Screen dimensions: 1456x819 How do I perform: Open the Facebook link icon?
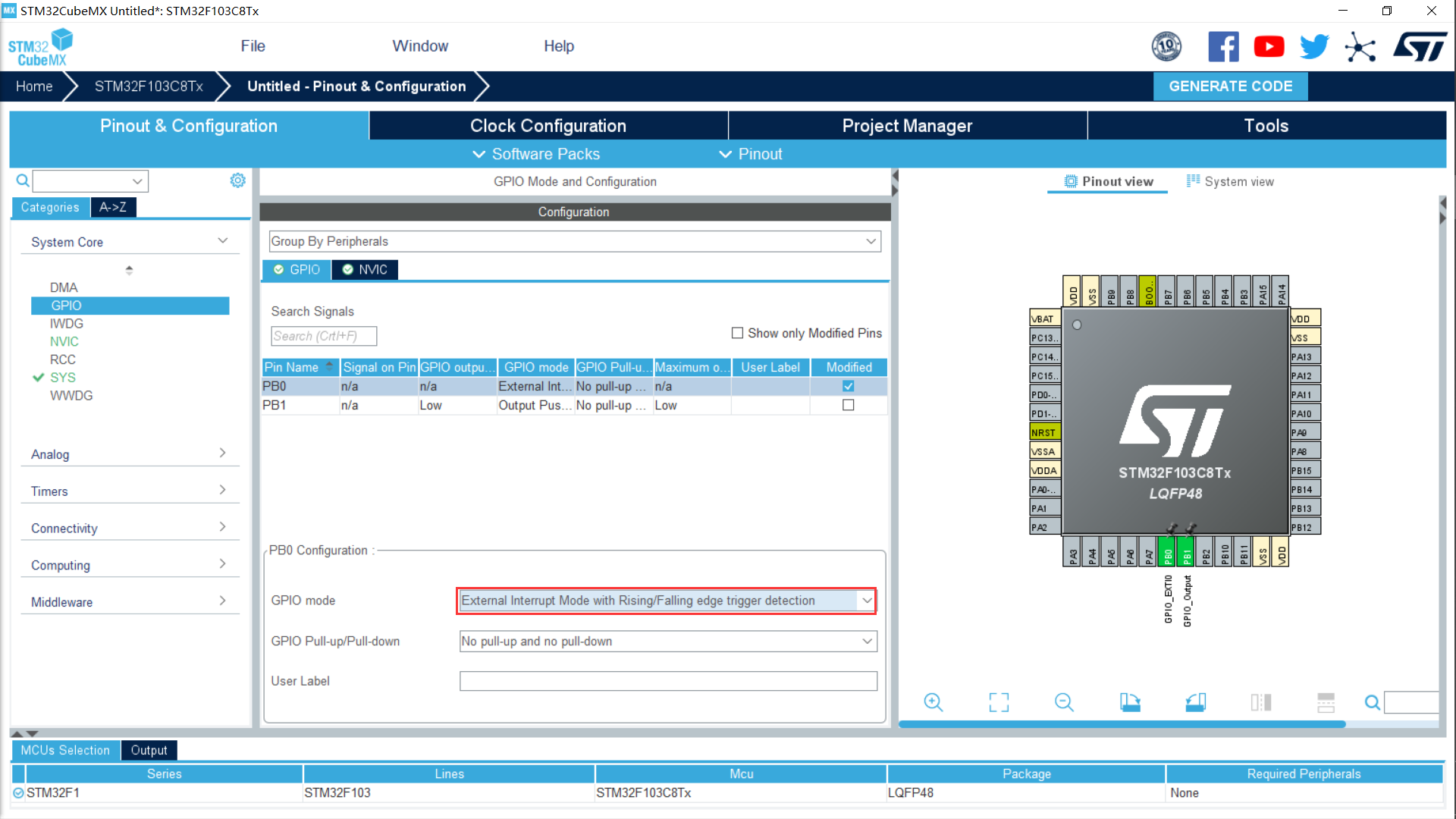(x=1223, y=47)
